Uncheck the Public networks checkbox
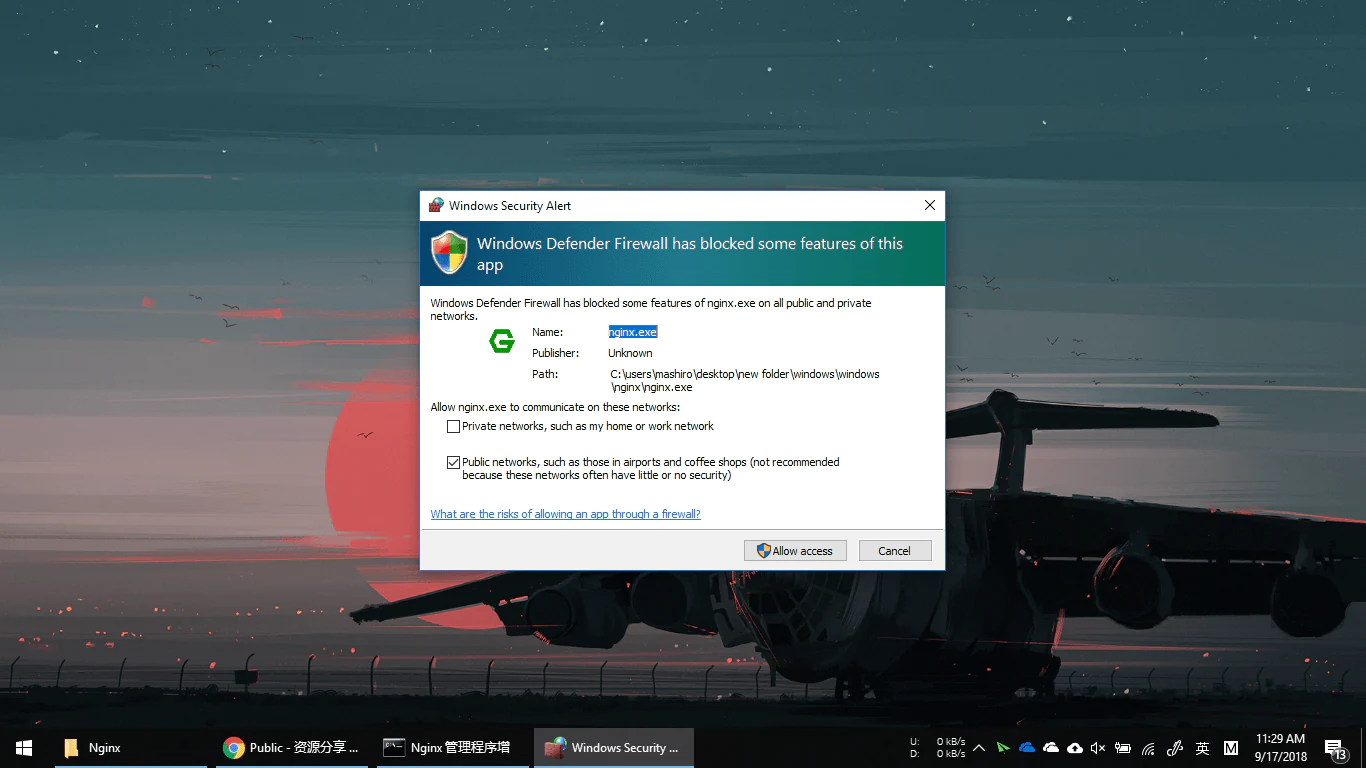The image size is (1366, 768). (454, 463)
